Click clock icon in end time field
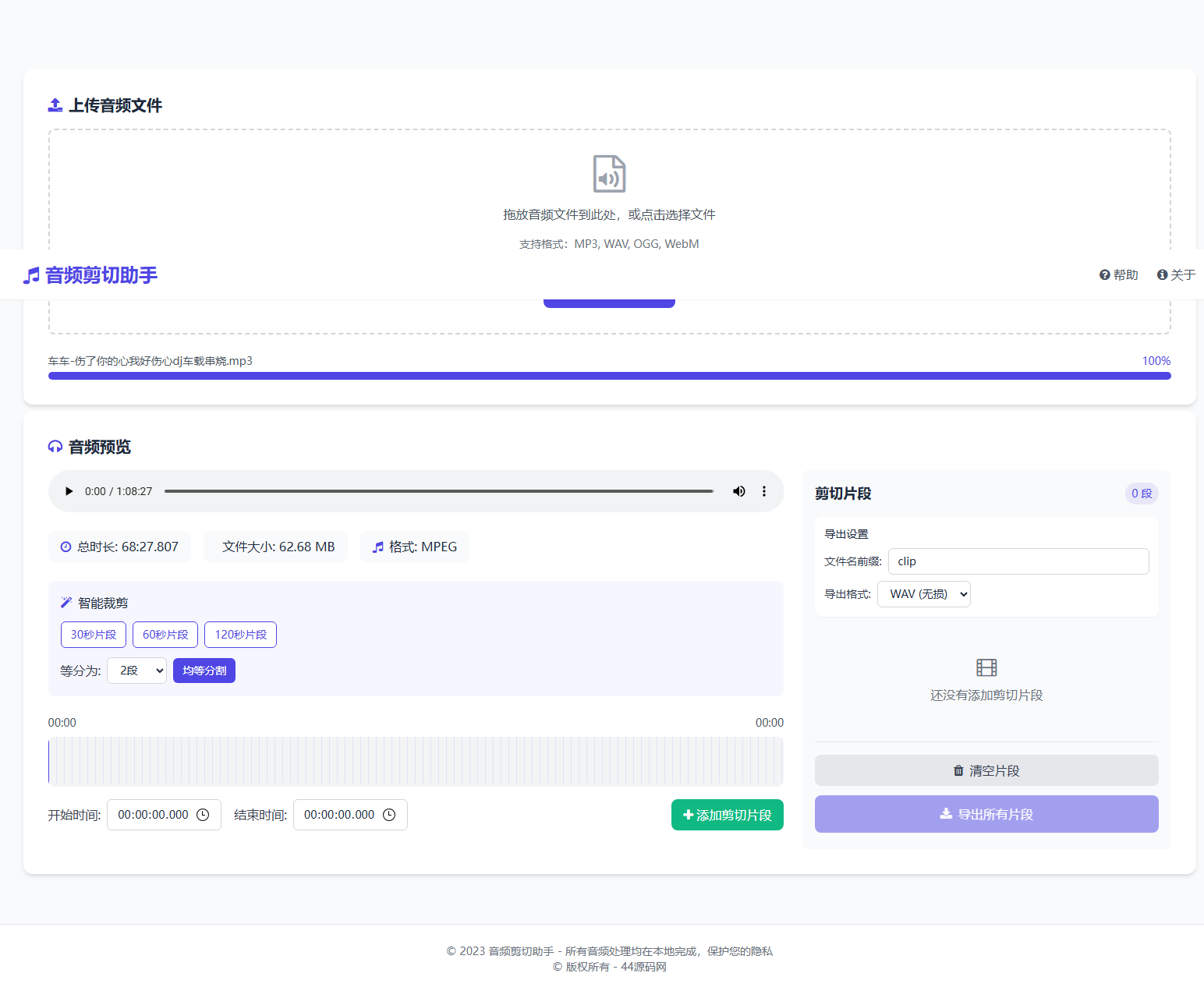 tap(389, 815)
